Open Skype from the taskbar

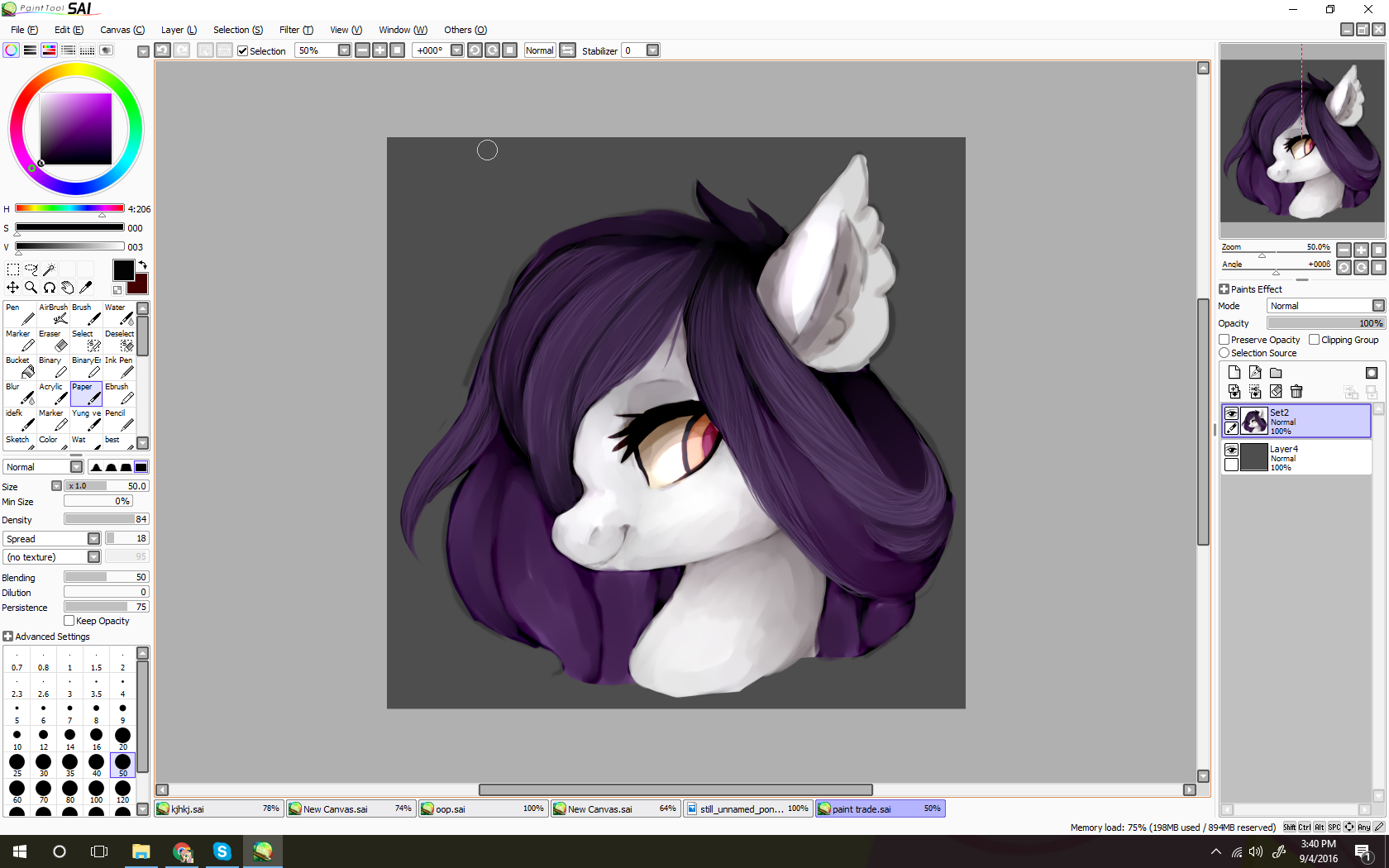pyautogui.click(x=222, y=851)
